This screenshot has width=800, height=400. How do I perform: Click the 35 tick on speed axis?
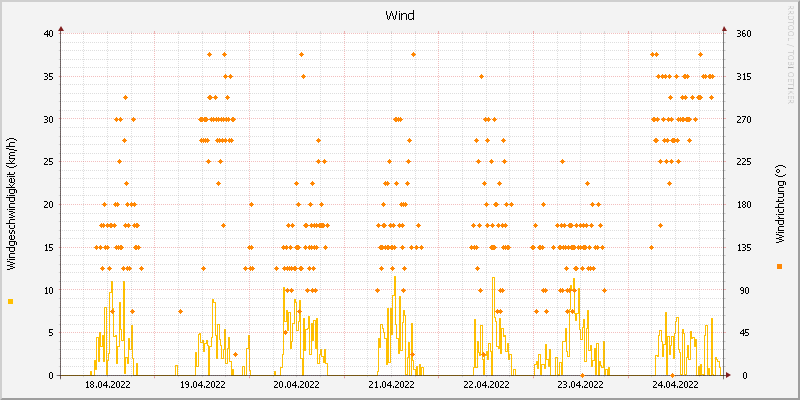[49, 77]
